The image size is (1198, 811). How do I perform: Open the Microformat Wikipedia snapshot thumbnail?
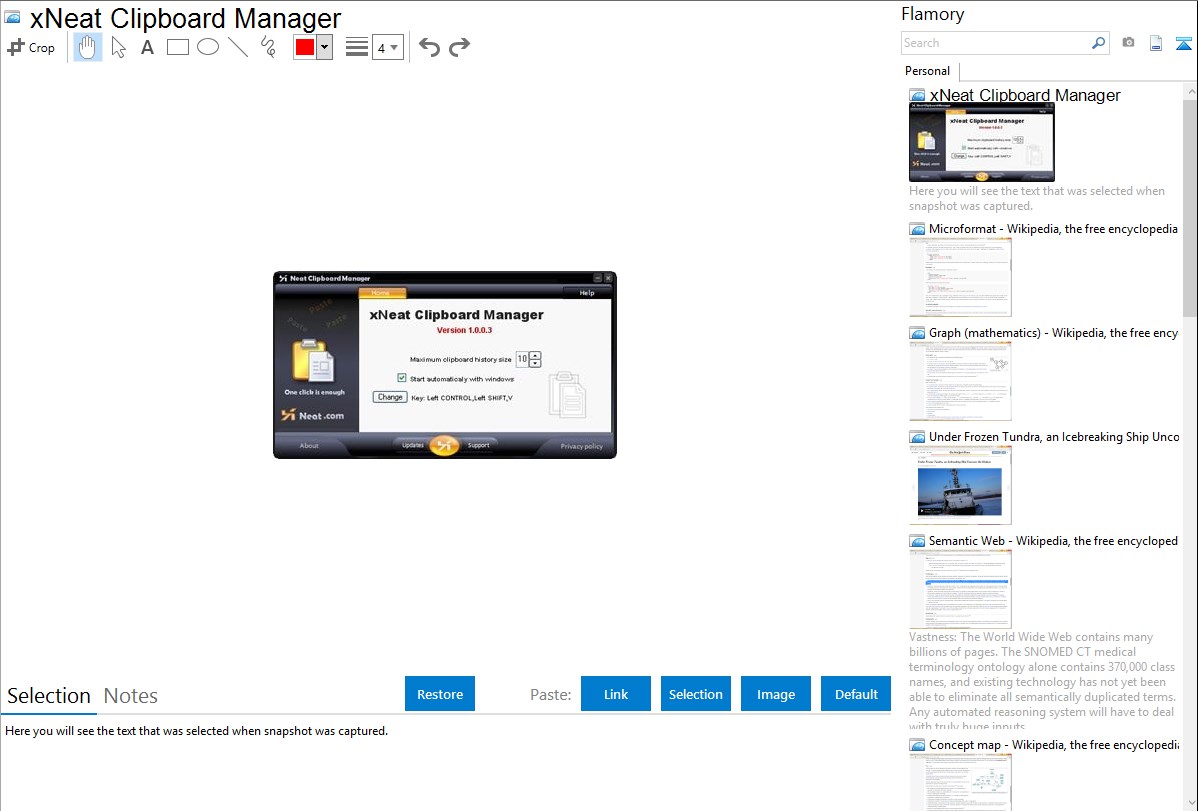[x=960, y=277]
